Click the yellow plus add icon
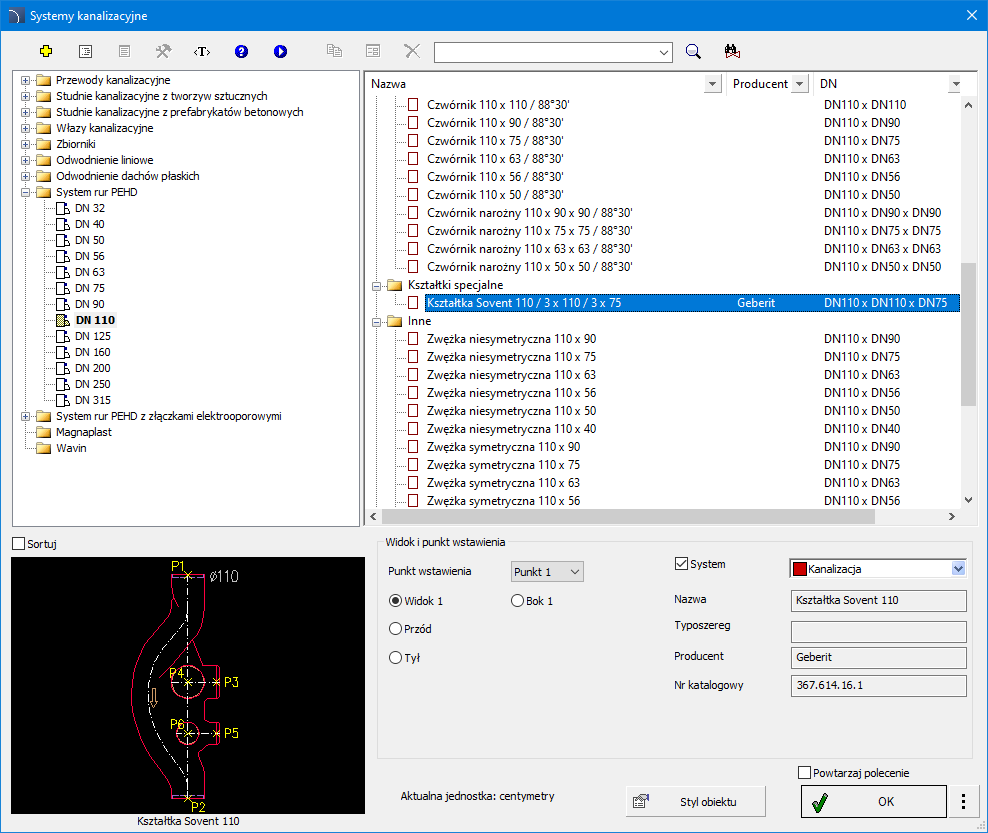Image resolution: width=988 pixels, height=833 pixels. point(45,51)
